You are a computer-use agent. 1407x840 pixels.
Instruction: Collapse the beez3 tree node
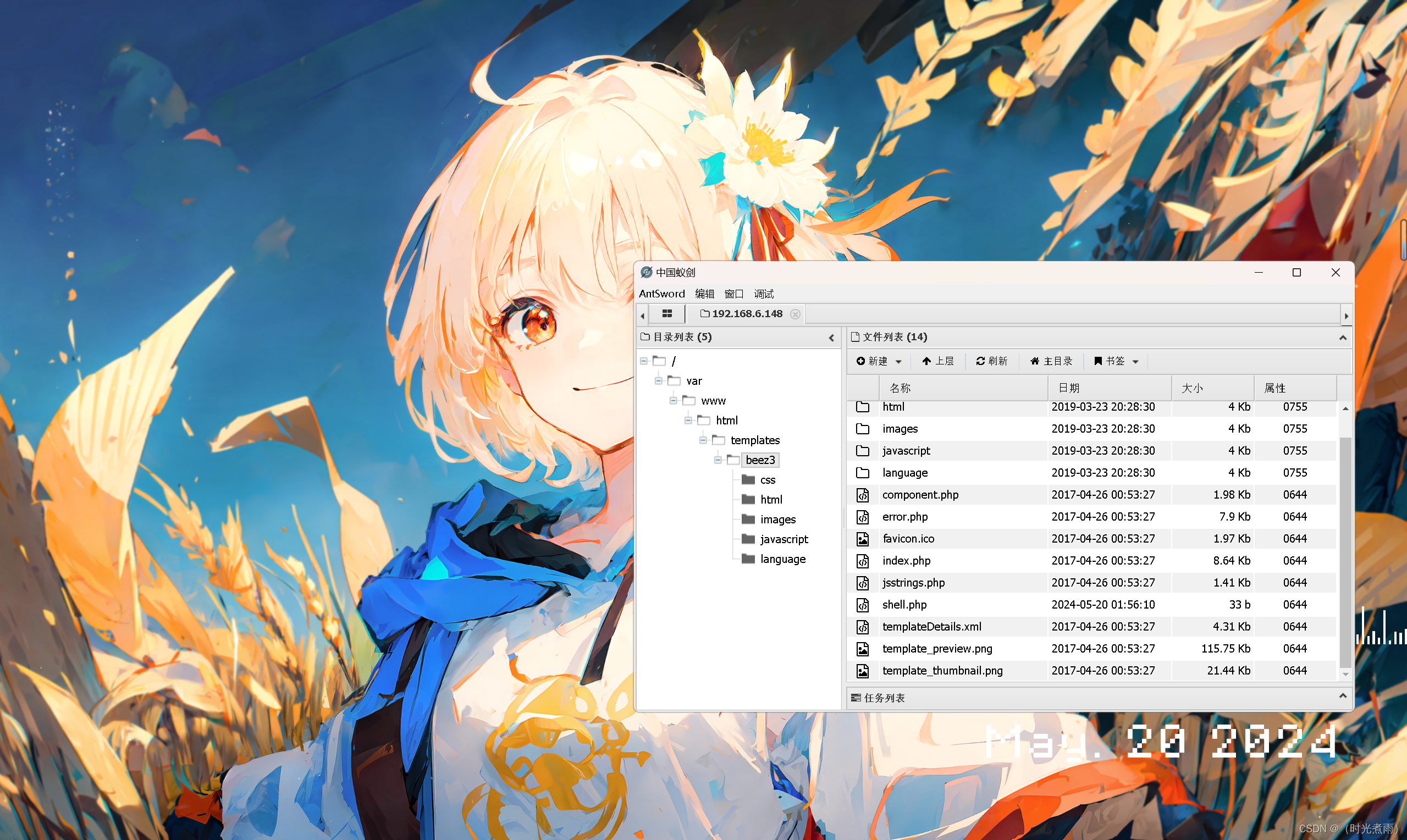click(718, 460)
